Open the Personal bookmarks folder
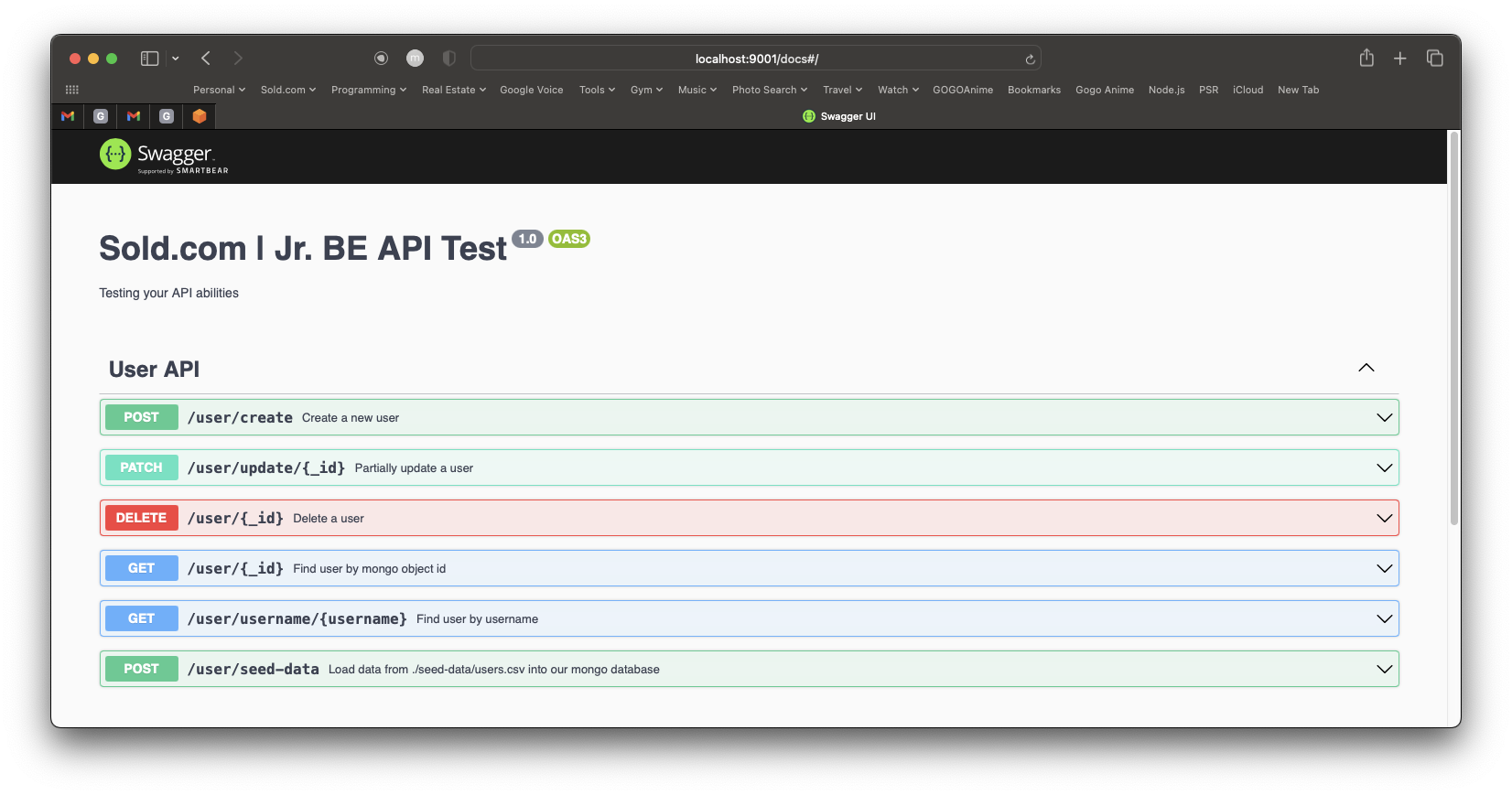1512x795 pixels. 219,90
